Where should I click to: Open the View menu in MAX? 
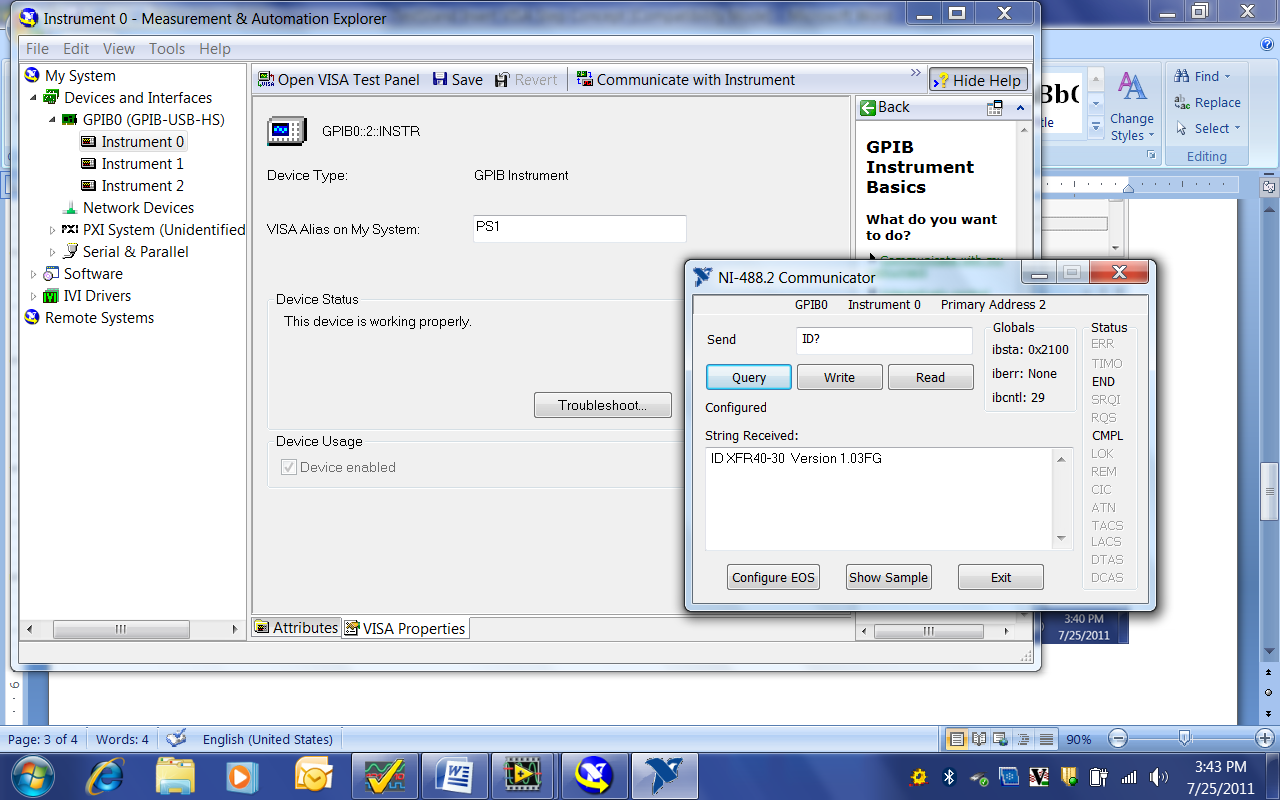119,49
